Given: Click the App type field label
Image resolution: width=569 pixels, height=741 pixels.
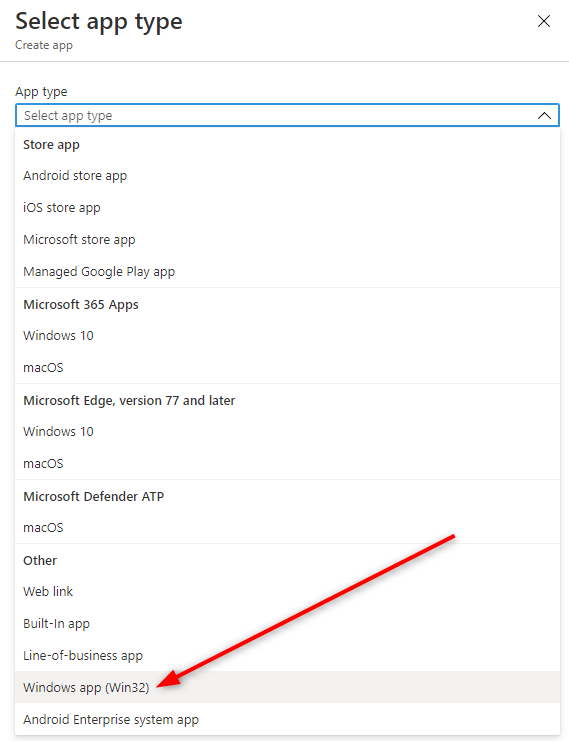Looking at the screenshot, I should (x=41, y=92).
